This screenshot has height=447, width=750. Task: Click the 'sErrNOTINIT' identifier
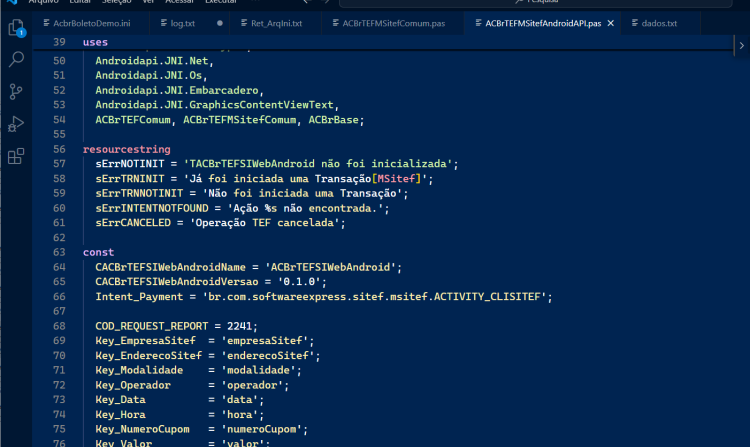[x=130, y=164]
